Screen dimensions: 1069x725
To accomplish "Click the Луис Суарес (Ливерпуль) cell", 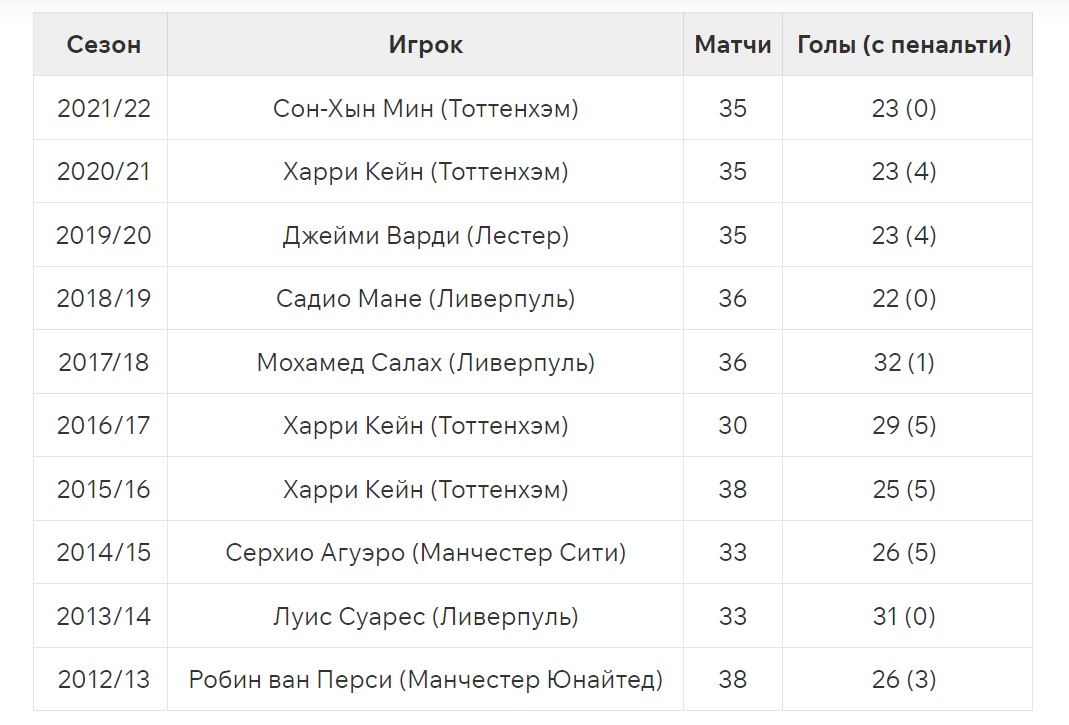I will [426, 616].
